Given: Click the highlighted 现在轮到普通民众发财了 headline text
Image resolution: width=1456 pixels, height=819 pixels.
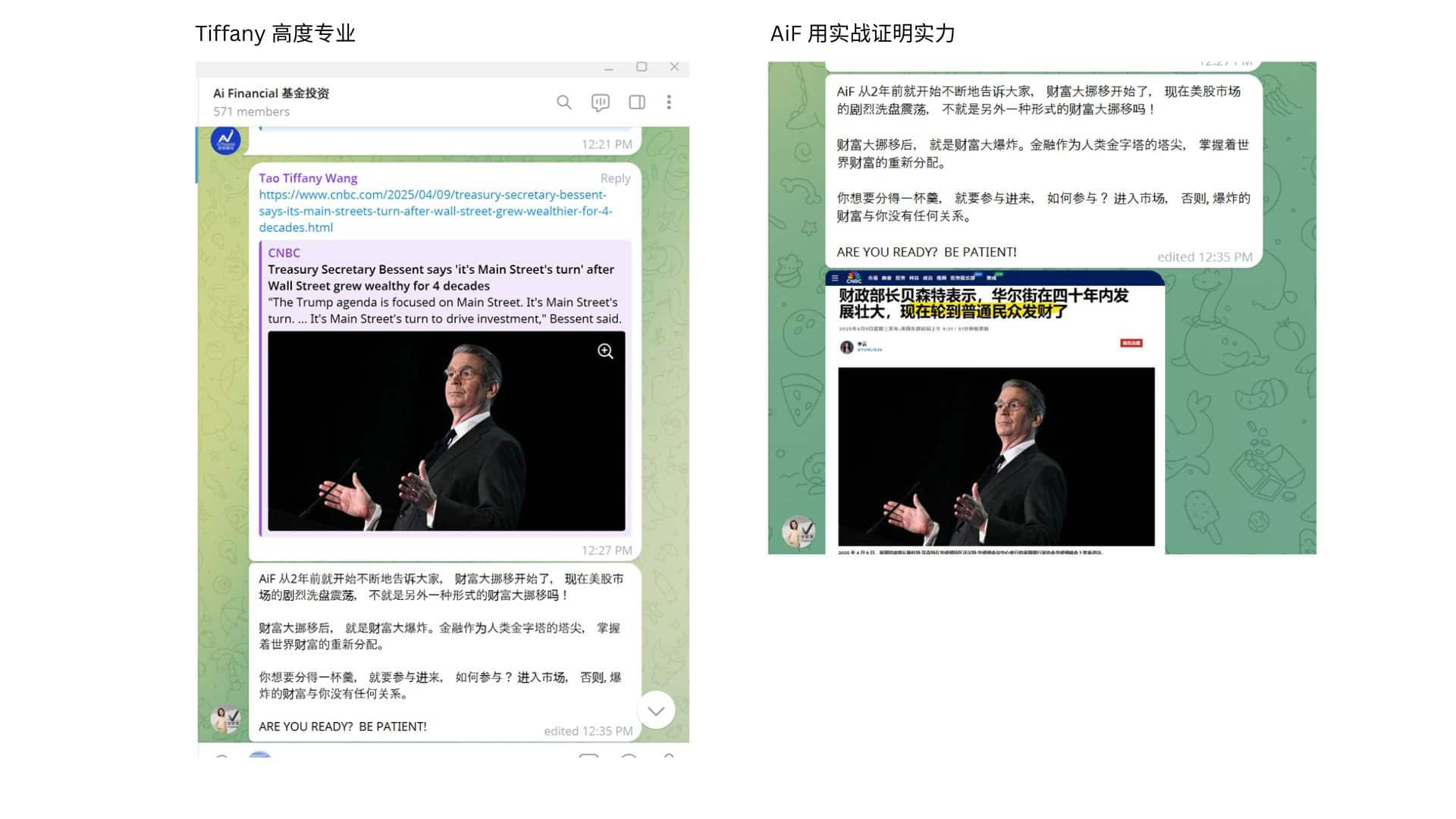Looking at the screenshot, I should (x=984, y=312).
